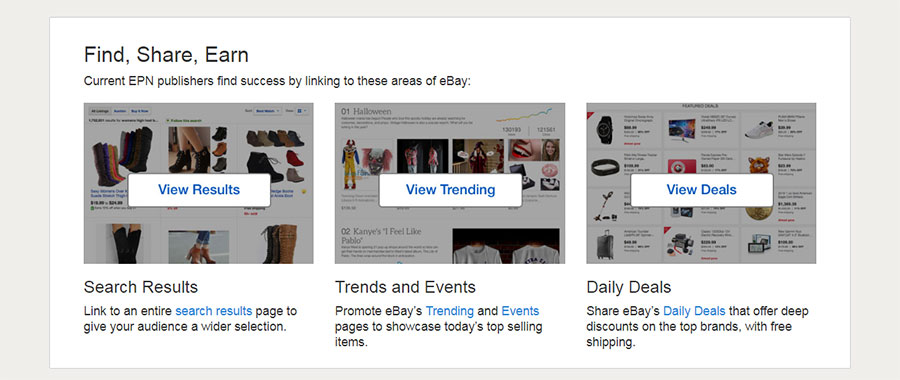
Task: Choose the black suitcase deal image
Action: [x=604, y=244]
